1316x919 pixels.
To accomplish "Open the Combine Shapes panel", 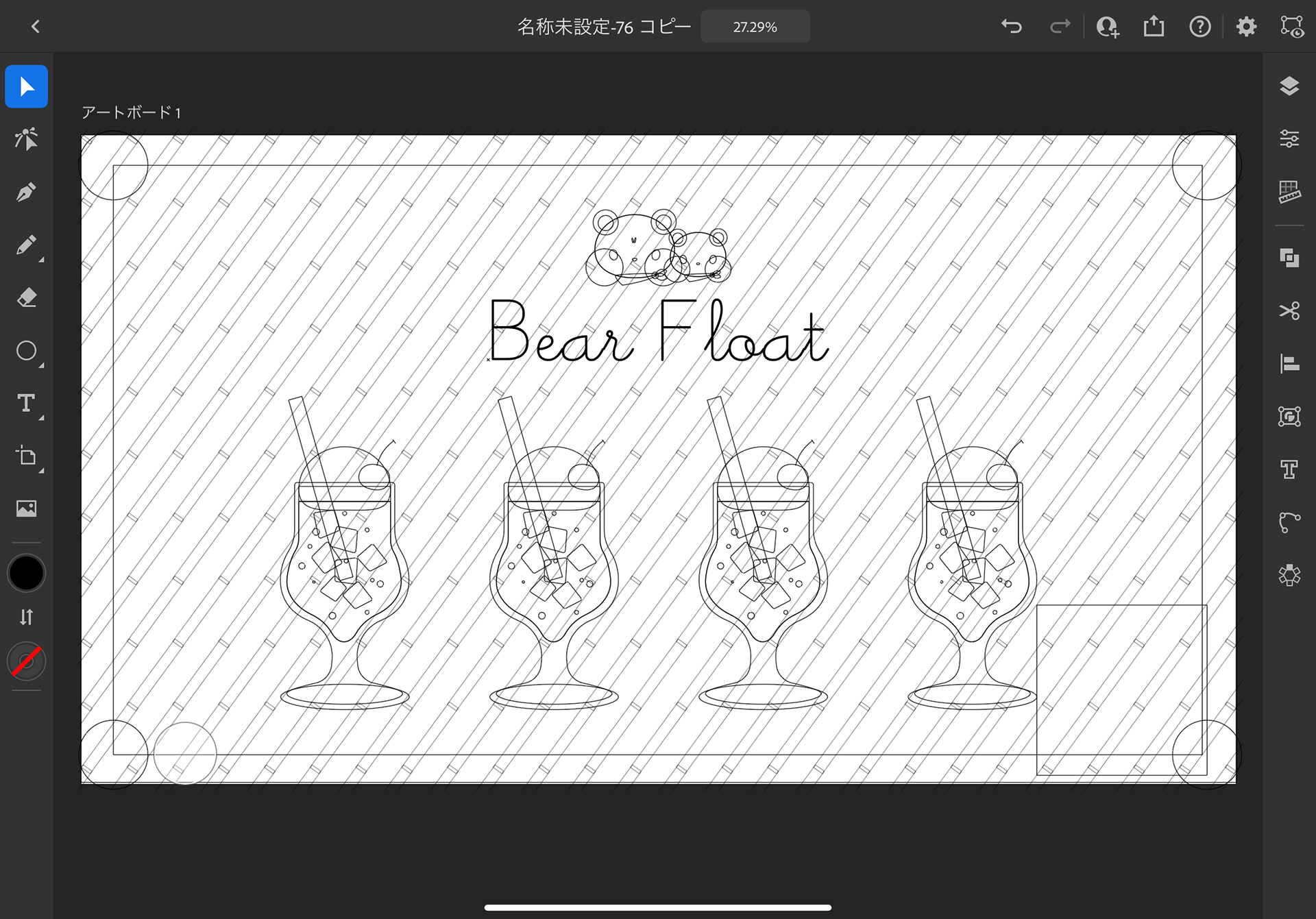I will pyautogui.click(x=1289, y=258).
